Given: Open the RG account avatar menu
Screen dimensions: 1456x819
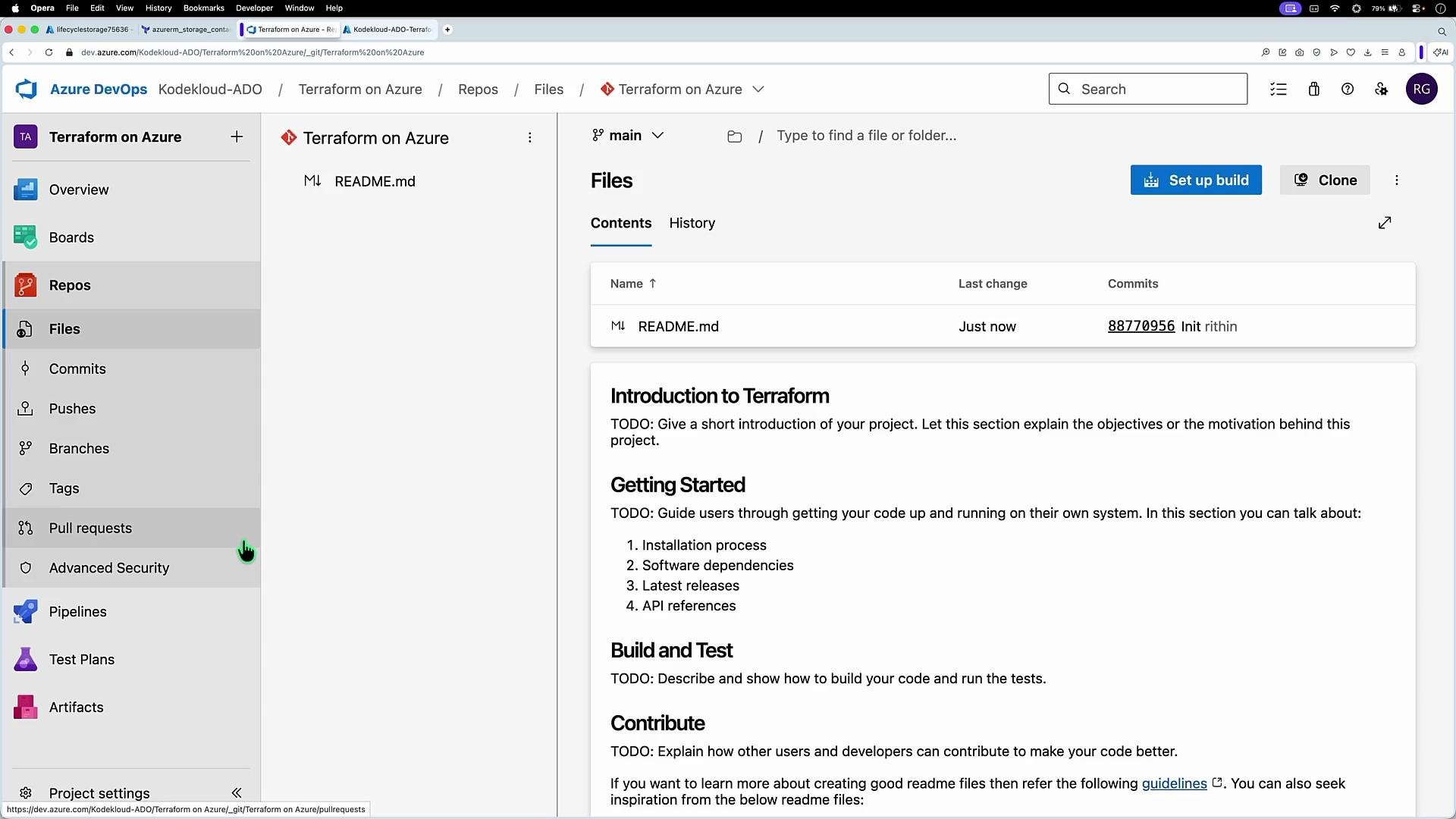Looking at the screenshot, I should click(1422, 89).
